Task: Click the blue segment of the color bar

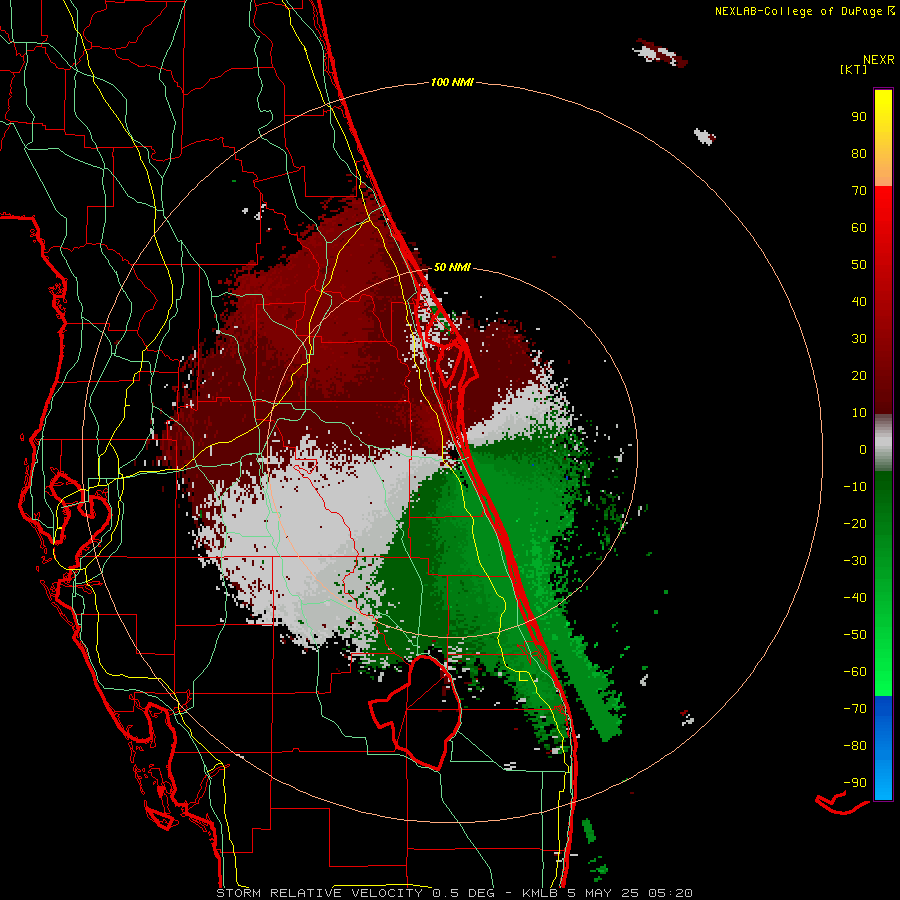Action: (x=883, y=748)
